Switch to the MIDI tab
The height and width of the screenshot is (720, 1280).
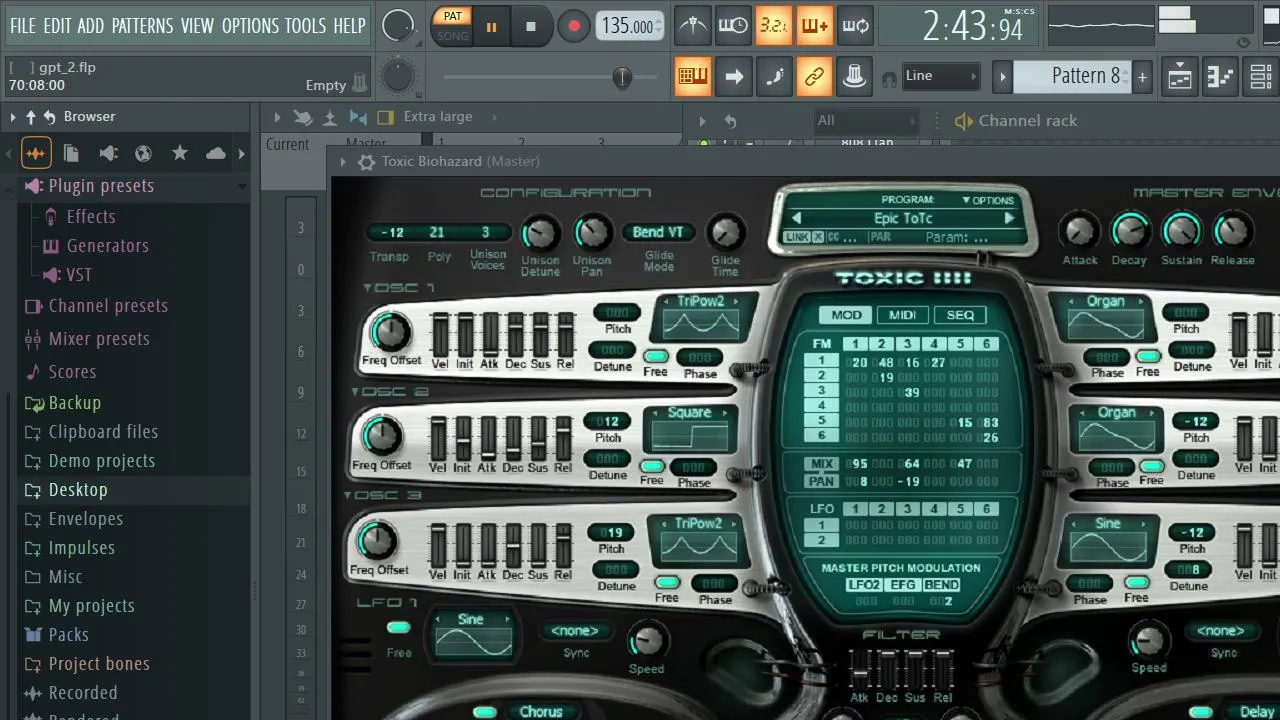pos(902,315)
